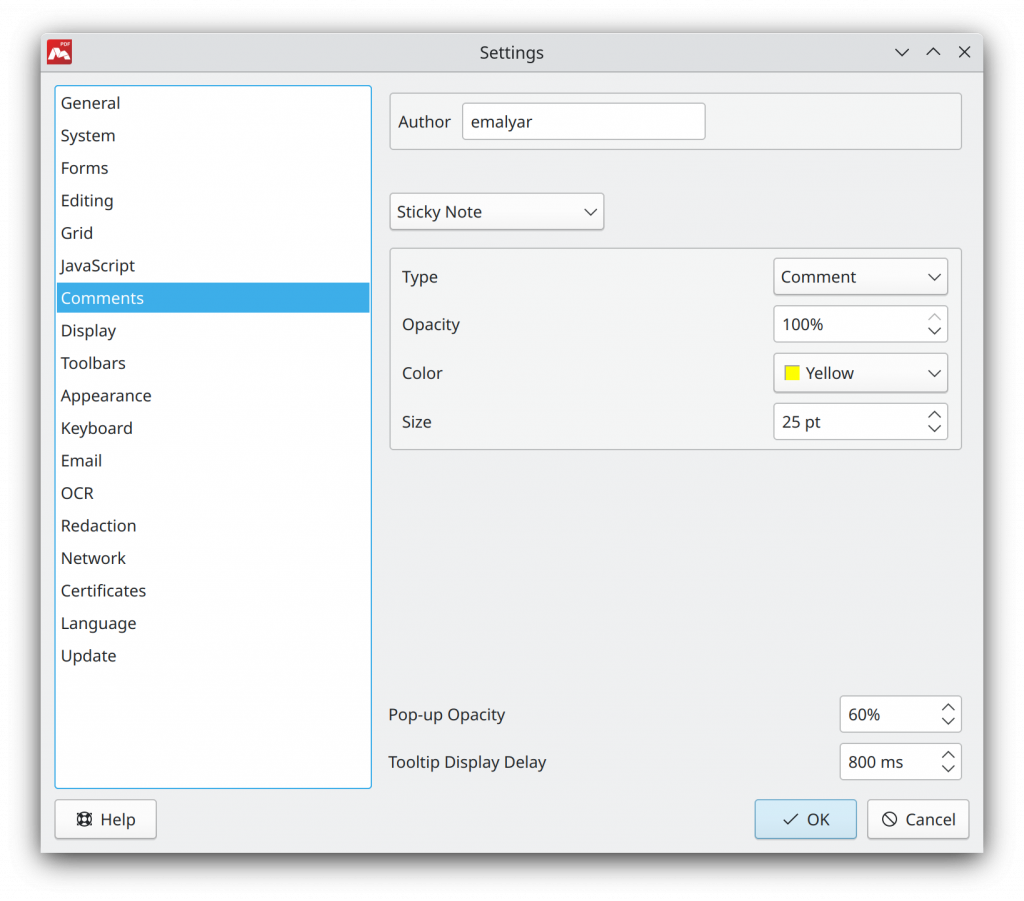Viewport: 1024px width, 901px height.
Task: Select the JavaScript category
Action: [x=97, y=265]
